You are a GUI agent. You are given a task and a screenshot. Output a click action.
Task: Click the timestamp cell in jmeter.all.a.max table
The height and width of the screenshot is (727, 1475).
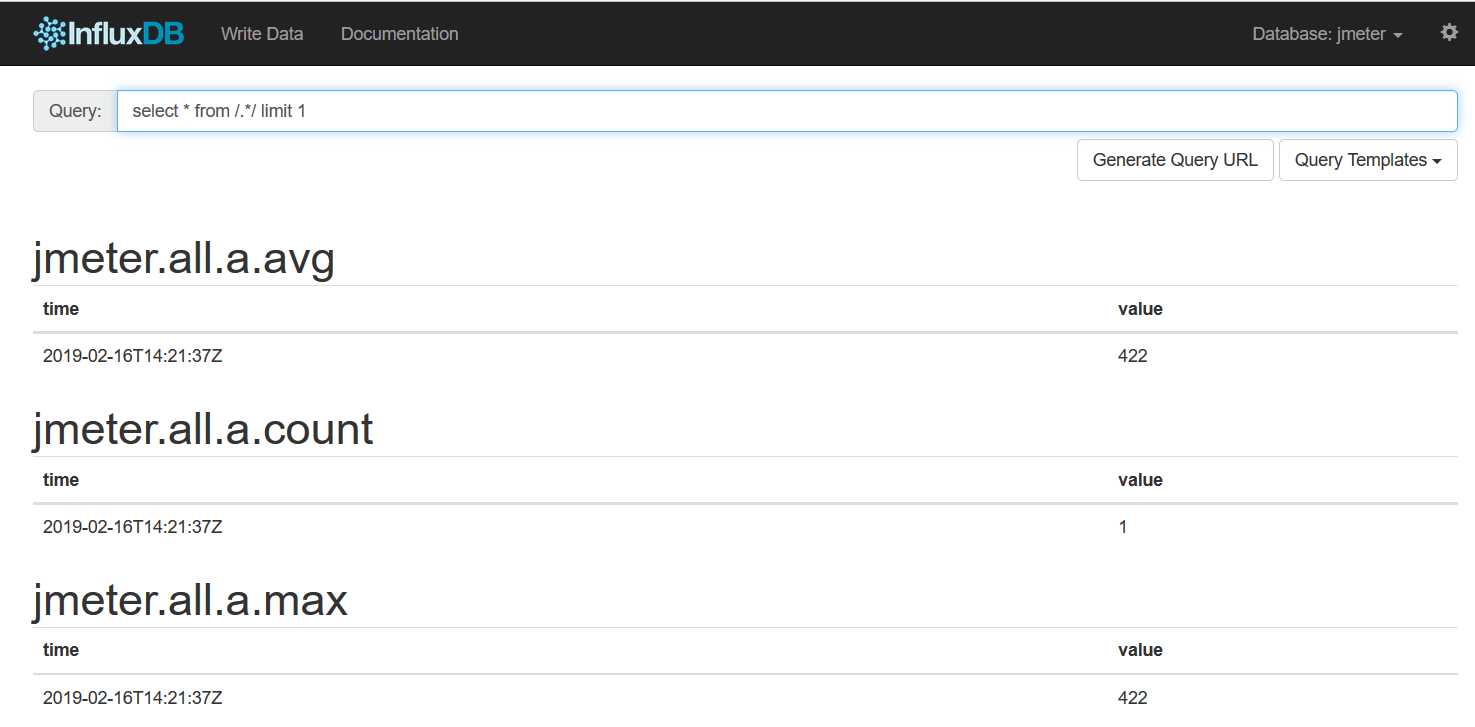132,697
